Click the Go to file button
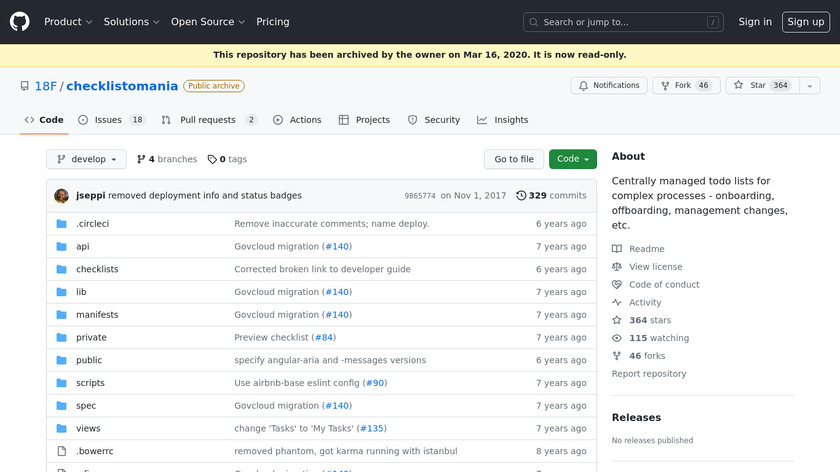 pyautogui.click(x=514, y=159)
